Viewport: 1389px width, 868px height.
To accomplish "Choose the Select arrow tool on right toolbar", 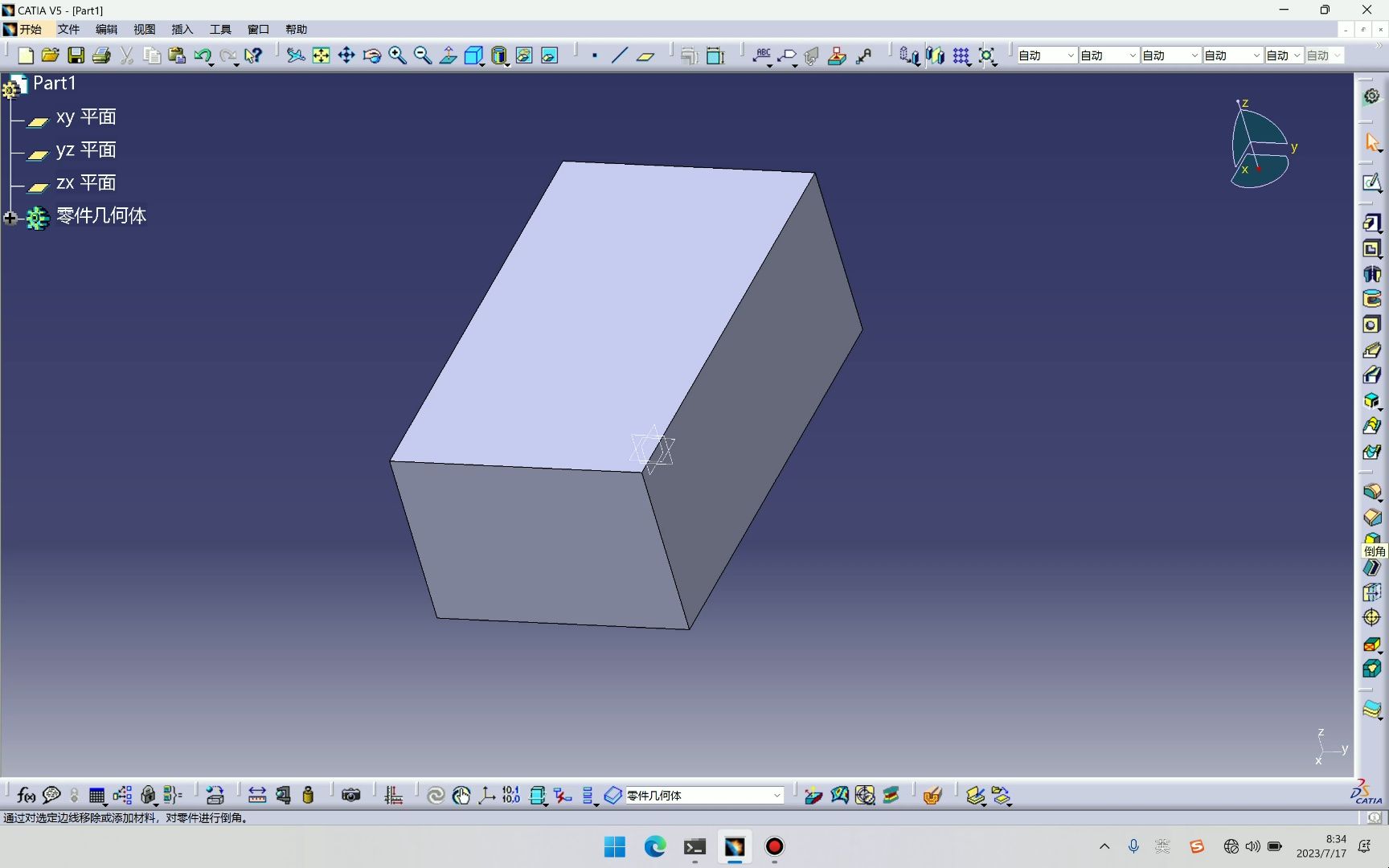I will (1371, 142).
